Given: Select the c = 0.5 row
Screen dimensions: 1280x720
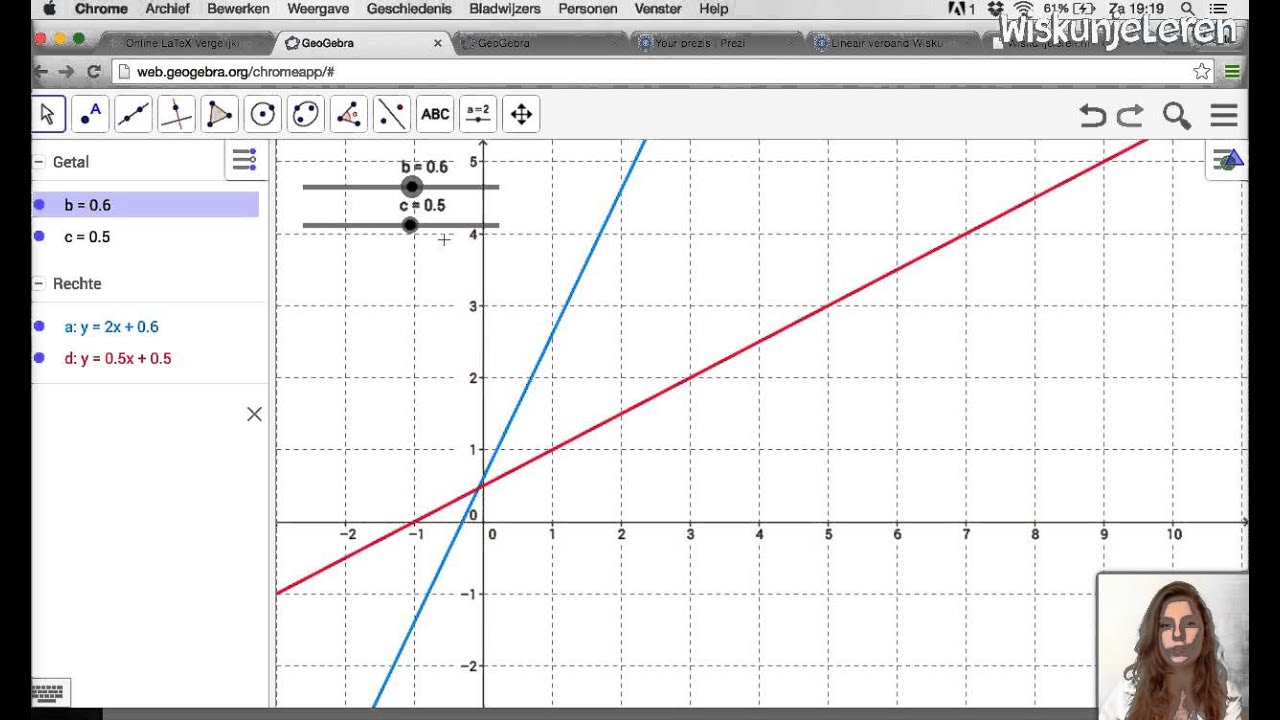Looking at the screenshot, I should point(145,237).
